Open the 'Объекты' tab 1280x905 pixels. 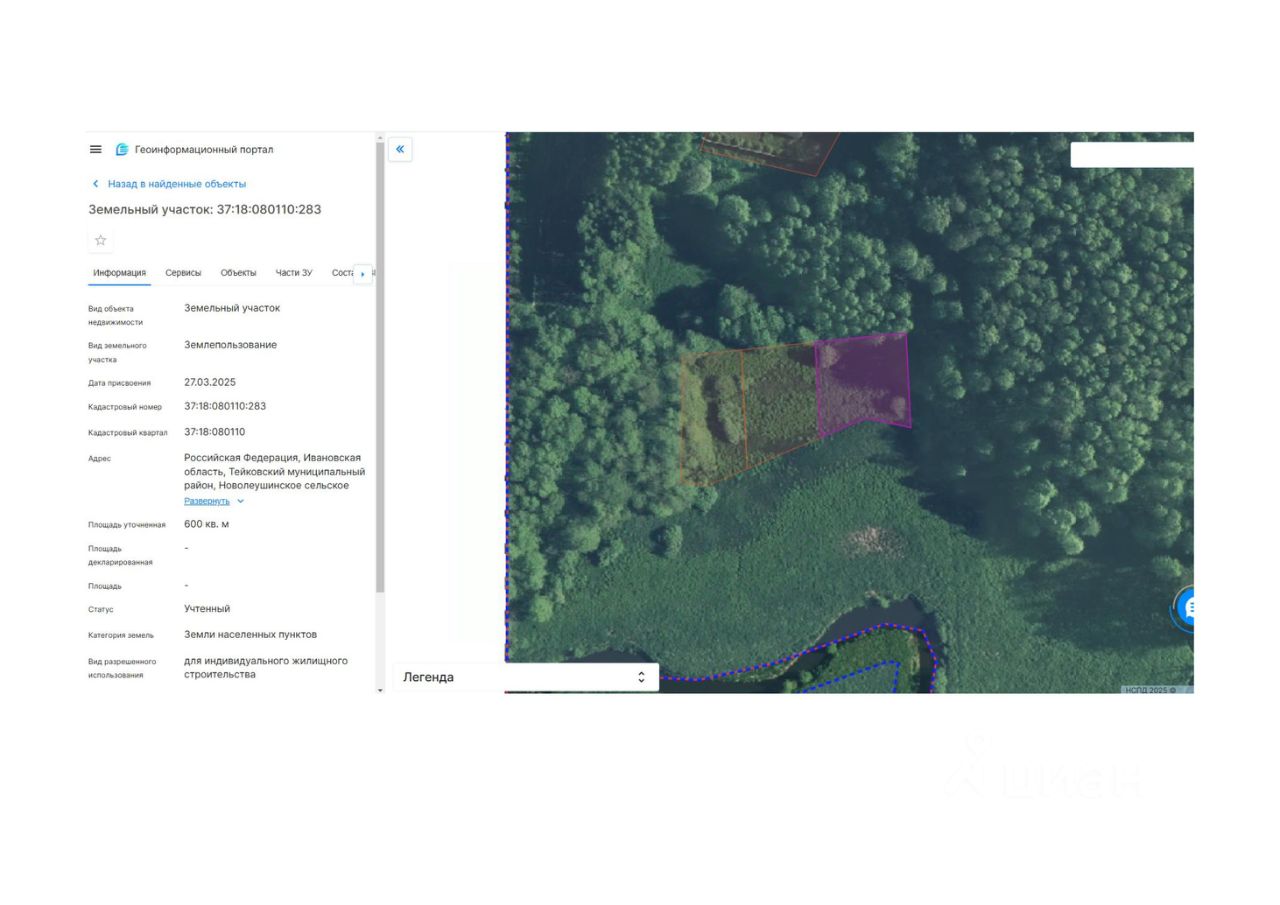pyautogui.click(x=238, y=273)
